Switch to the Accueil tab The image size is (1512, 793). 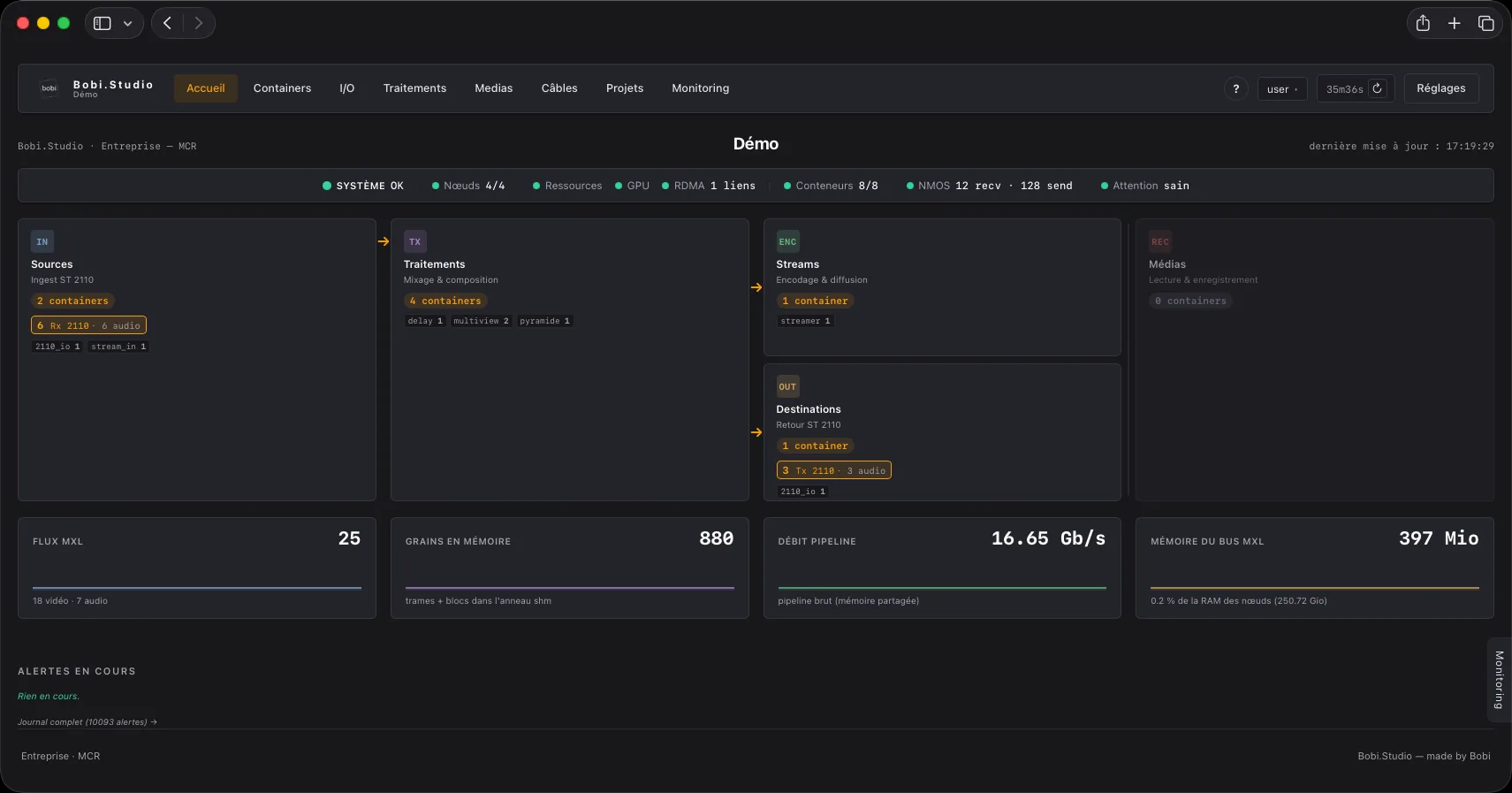click(206, 88)
